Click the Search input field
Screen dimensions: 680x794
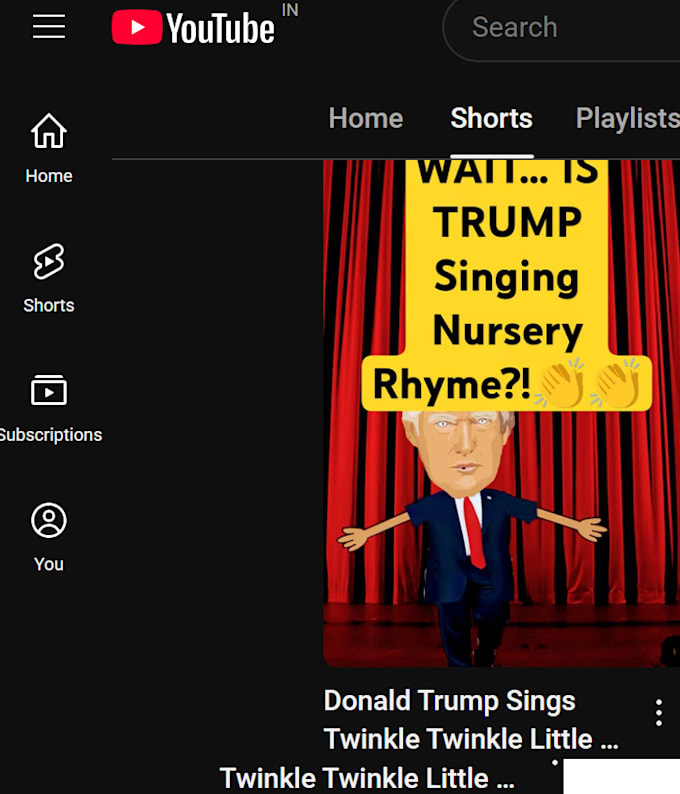click(x=563, y=28)
